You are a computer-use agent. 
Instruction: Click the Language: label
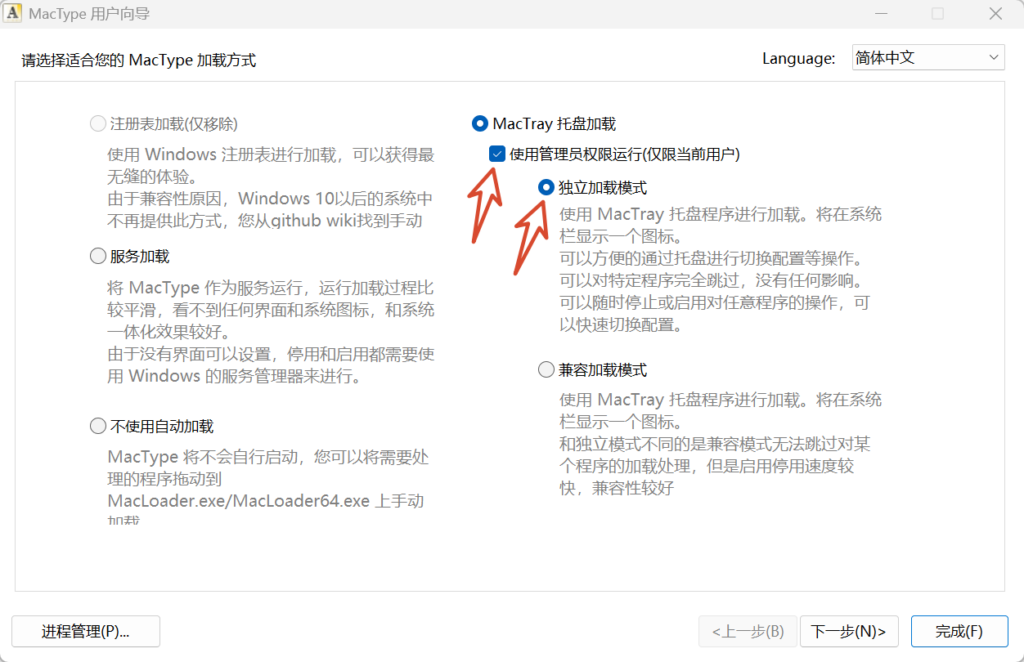coord(799,58)
